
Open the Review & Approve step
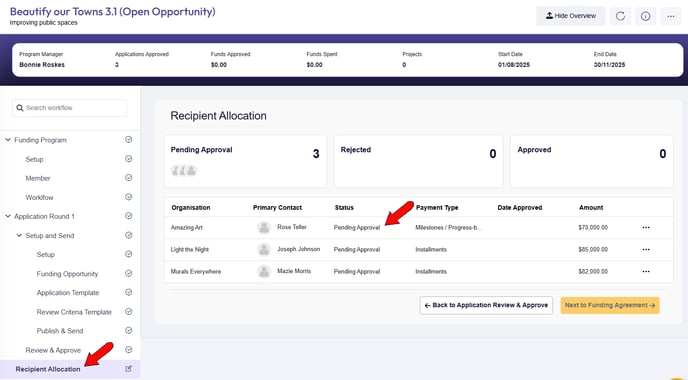(x=53, y=350)
